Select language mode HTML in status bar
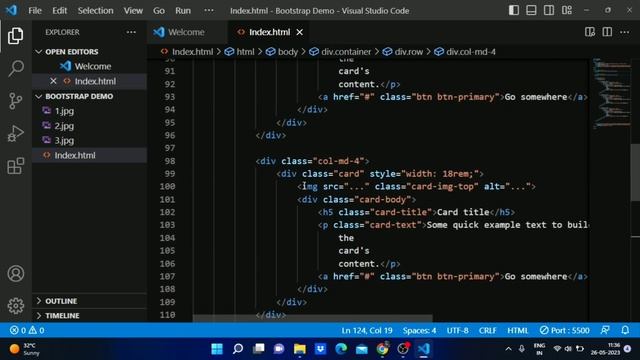This screenshot has width=640, height=360. point(518,330)
